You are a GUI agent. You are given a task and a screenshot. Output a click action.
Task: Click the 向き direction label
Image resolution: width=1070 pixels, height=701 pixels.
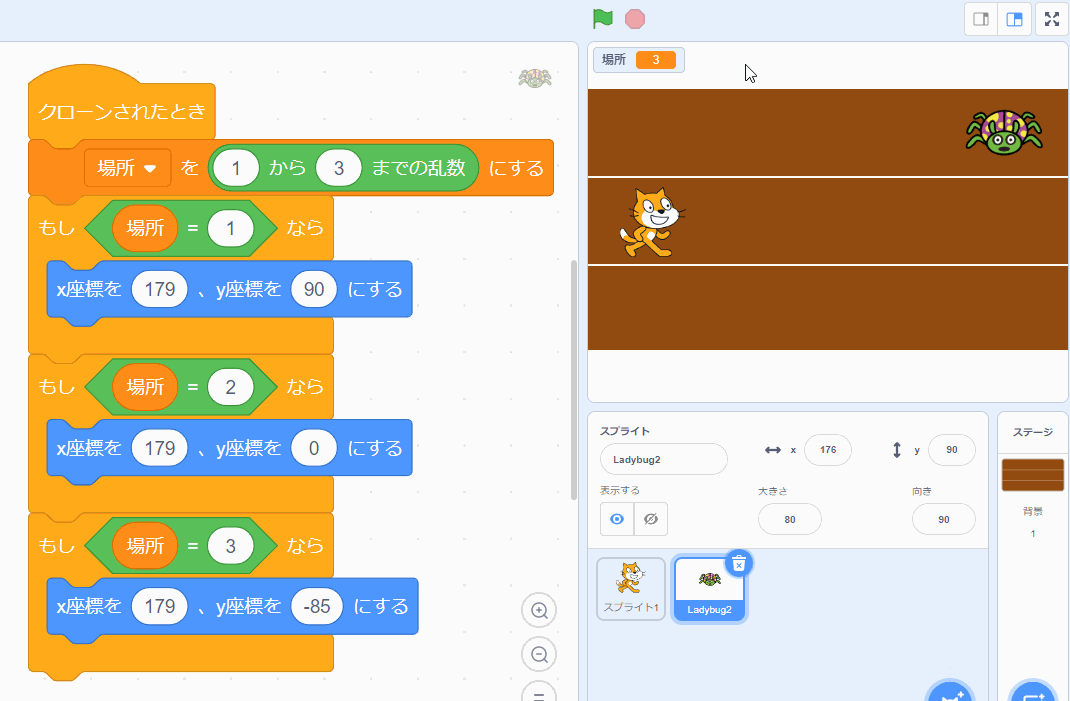pos(922,491)
